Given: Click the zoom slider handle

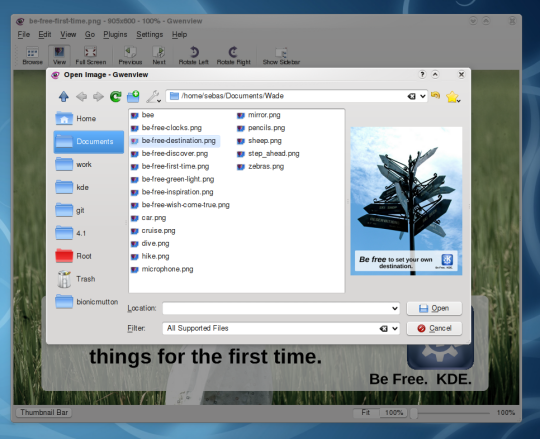Looking at the screenshot, I should (414, 413).
